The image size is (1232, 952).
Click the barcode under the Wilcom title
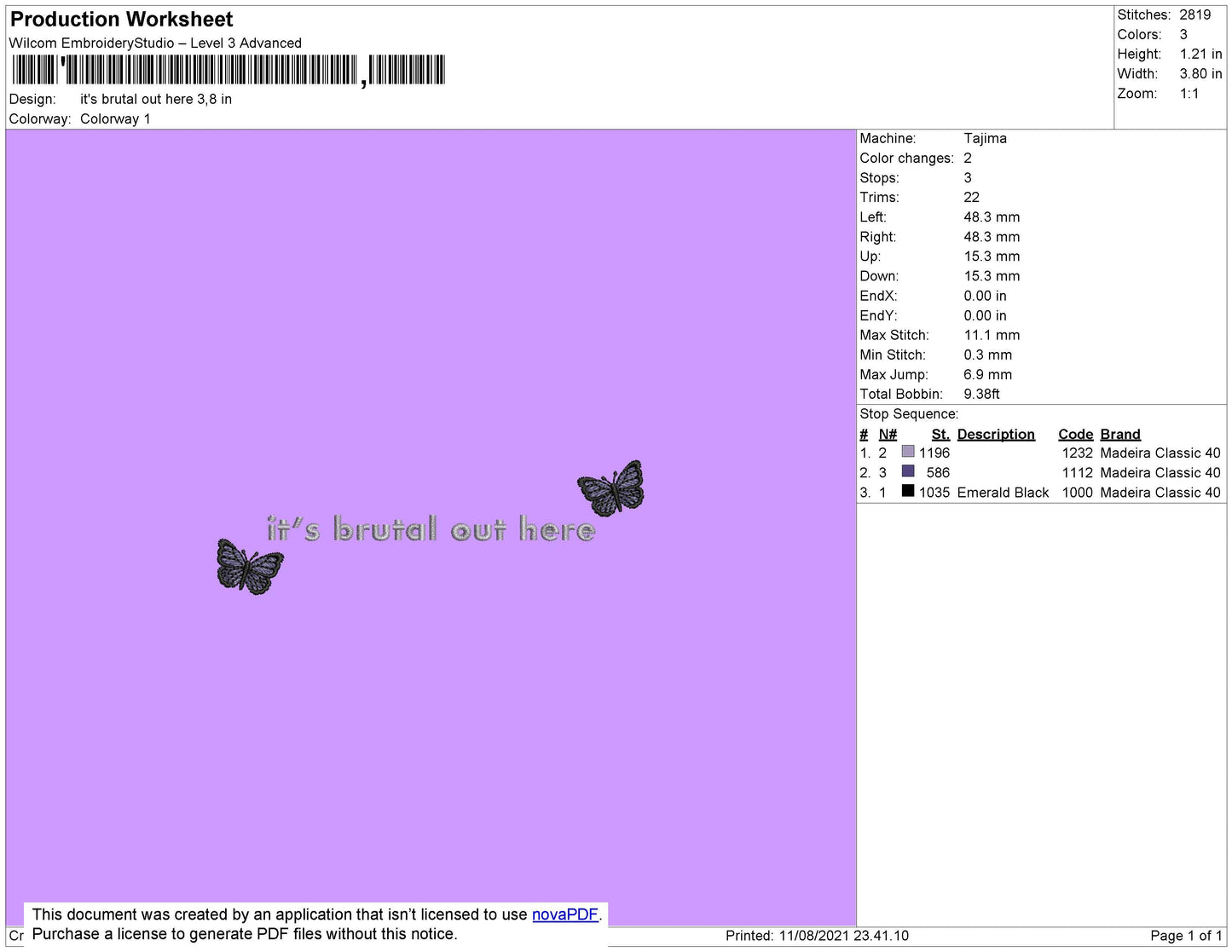click(228, 70)
